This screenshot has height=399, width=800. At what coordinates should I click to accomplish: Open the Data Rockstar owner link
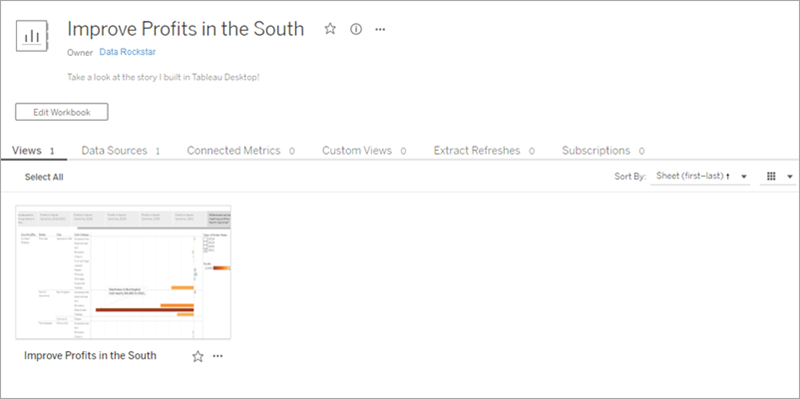point(128,52)
